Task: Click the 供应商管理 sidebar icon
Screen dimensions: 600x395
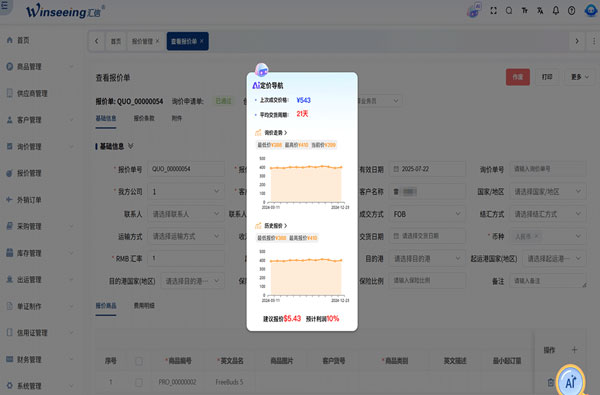Action: (x=10, y=93)
